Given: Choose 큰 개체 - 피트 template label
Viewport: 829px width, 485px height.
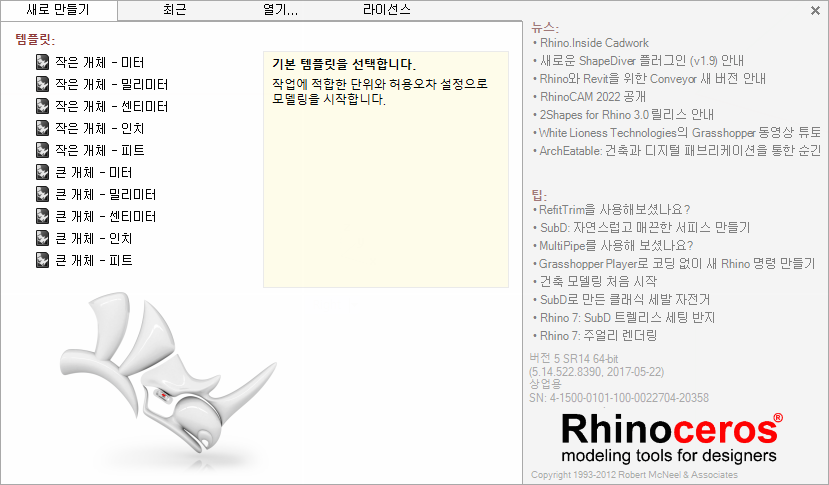Looking at the screenshot, I should pyautogui.click(x=94, y=261).
